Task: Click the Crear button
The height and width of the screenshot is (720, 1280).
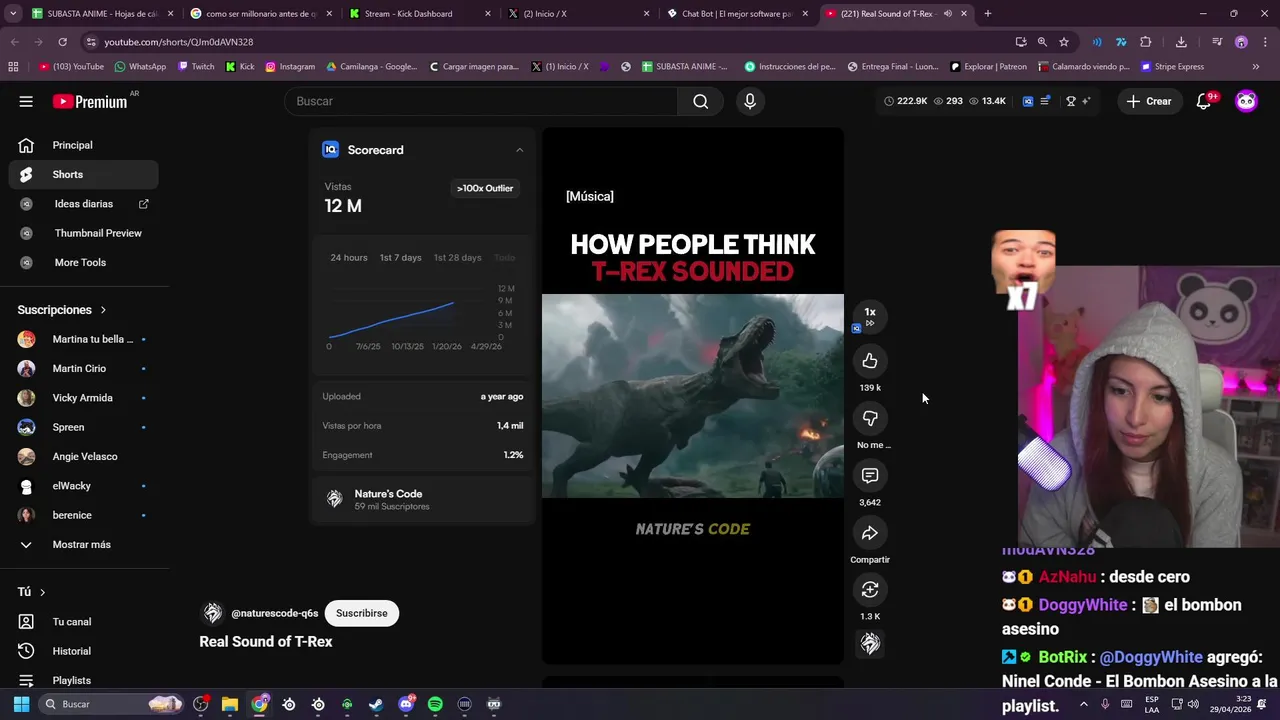Action: (1149, 101)
